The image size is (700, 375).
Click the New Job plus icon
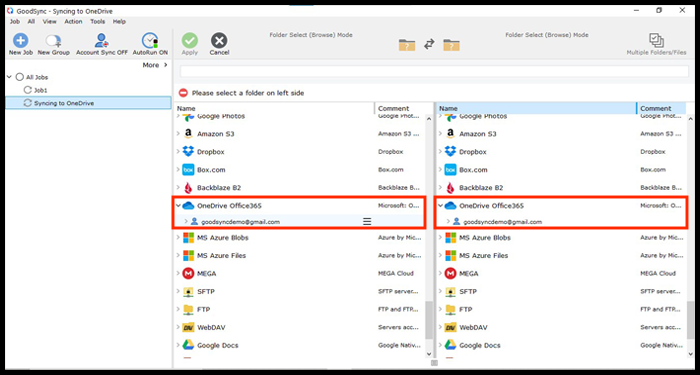pyautogui.click(x=21, y=41)
